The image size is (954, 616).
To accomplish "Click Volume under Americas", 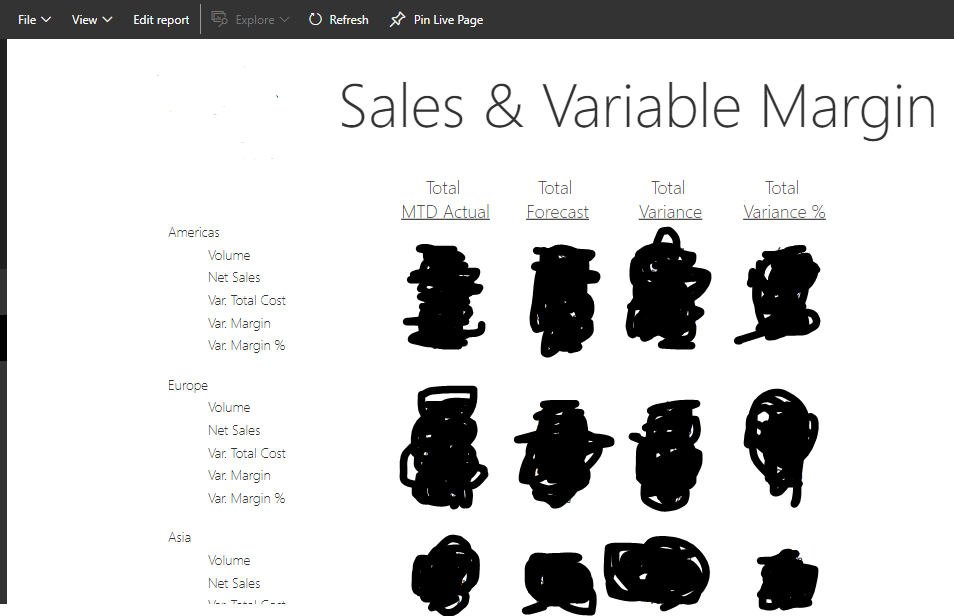I will [x=229, y=255].
